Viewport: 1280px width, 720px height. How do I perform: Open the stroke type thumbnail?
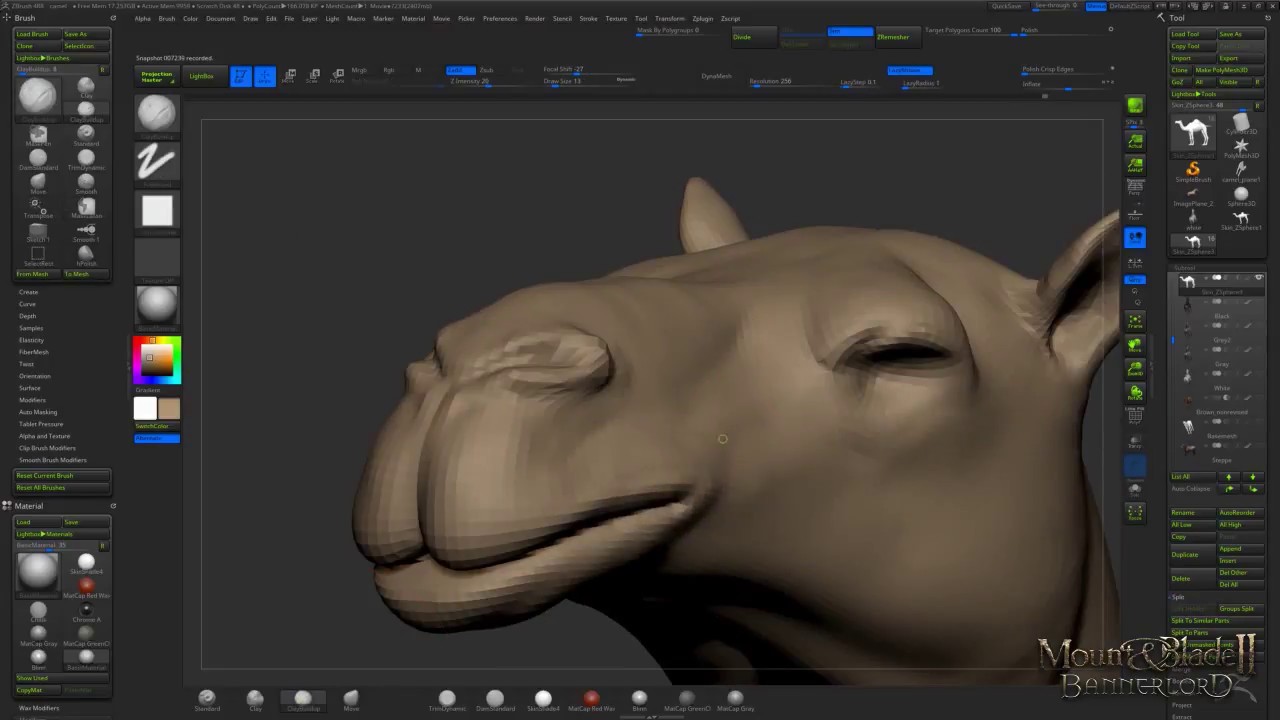point(157,162)
